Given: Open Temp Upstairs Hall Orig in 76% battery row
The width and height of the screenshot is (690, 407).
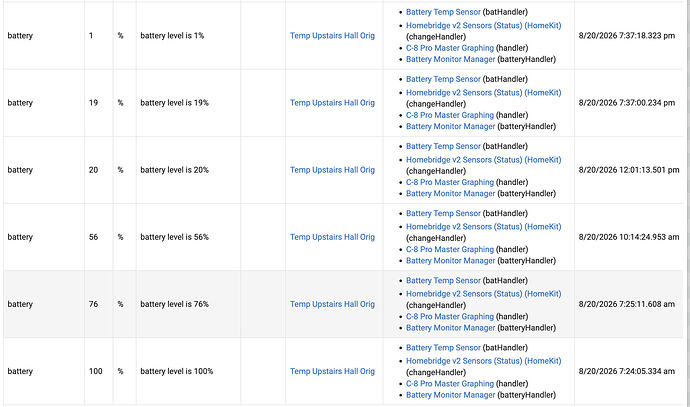Looking at the screenshot, I should [332, 304].
